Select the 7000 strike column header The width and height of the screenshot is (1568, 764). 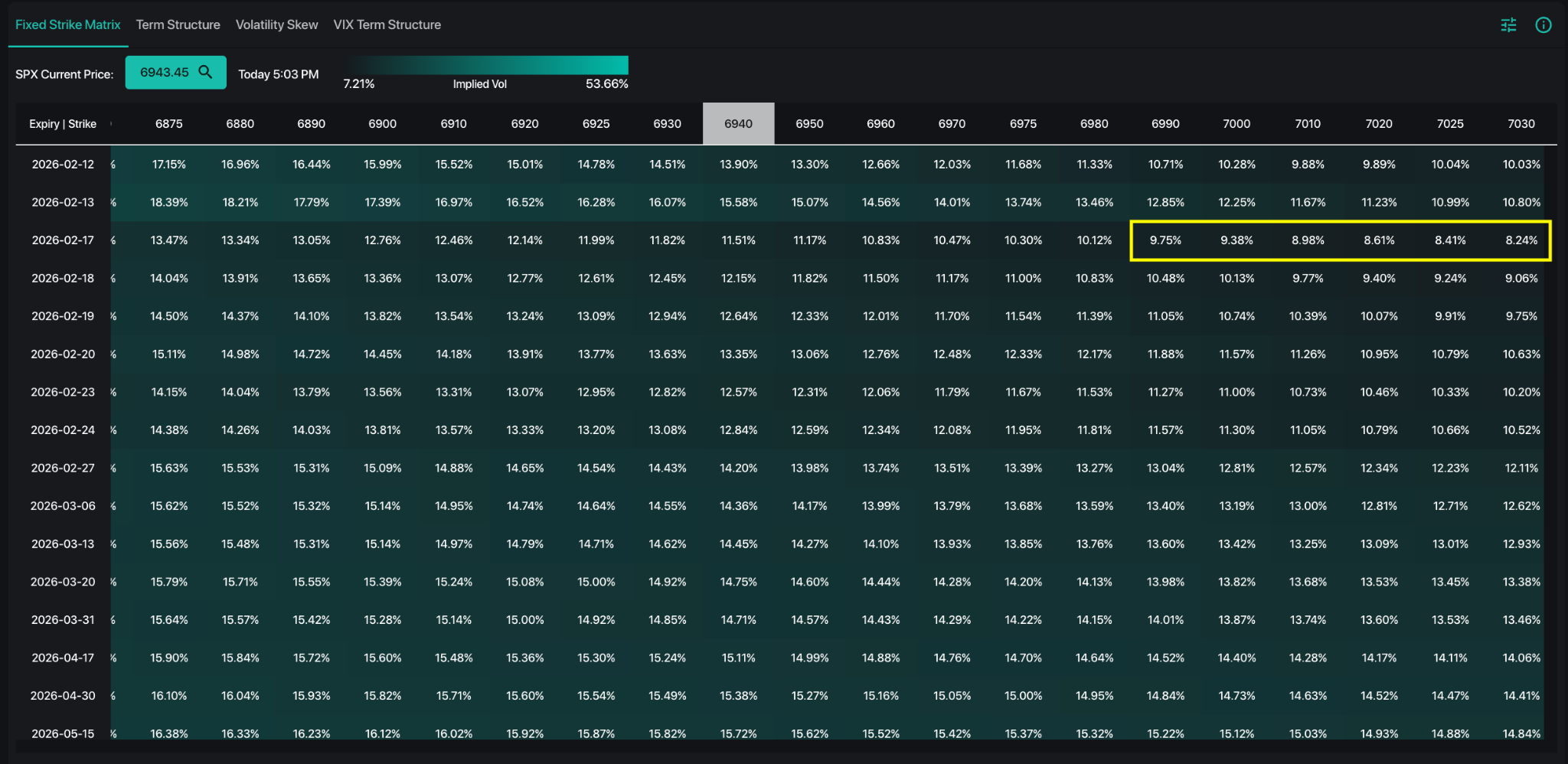[x=1236, y=123]
